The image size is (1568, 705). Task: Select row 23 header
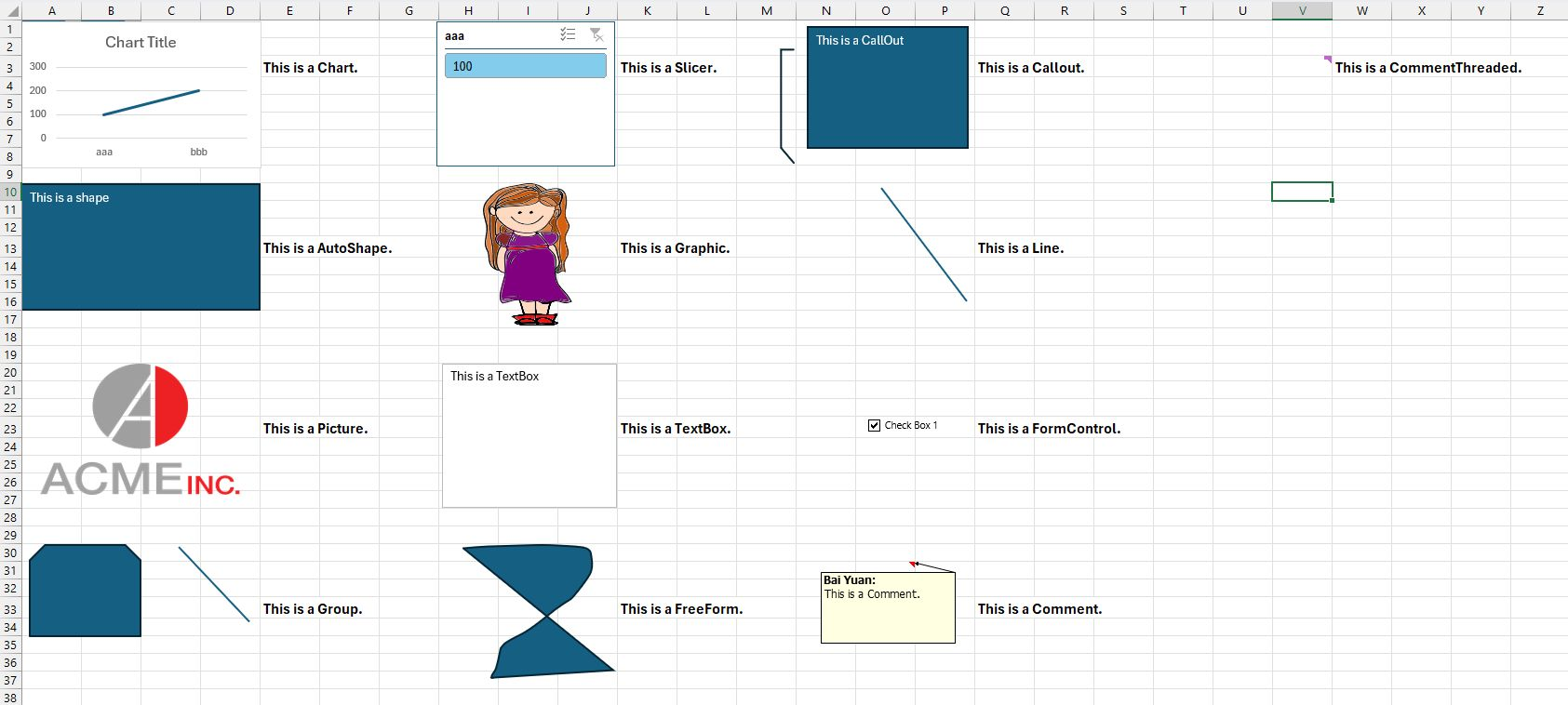(10, 429)
